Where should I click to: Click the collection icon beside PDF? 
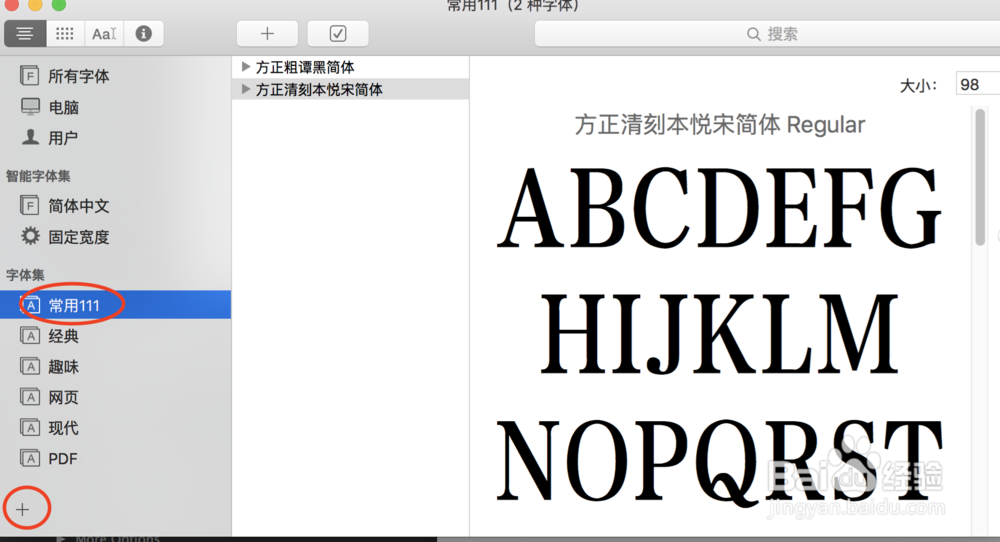(x=30, y=458)
